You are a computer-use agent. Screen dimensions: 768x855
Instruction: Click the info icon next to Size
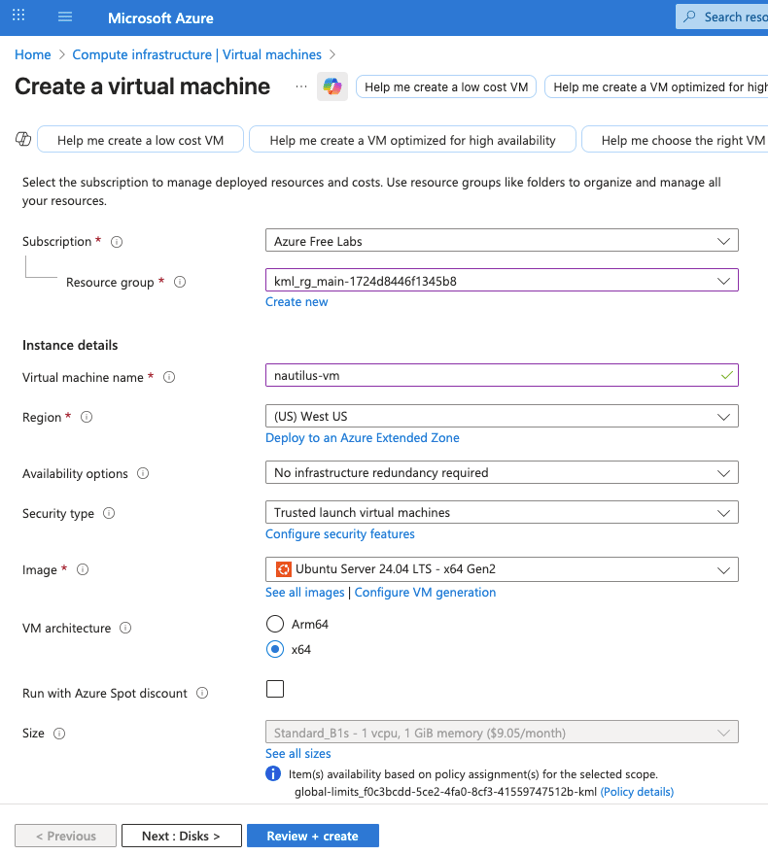[59, 734]
